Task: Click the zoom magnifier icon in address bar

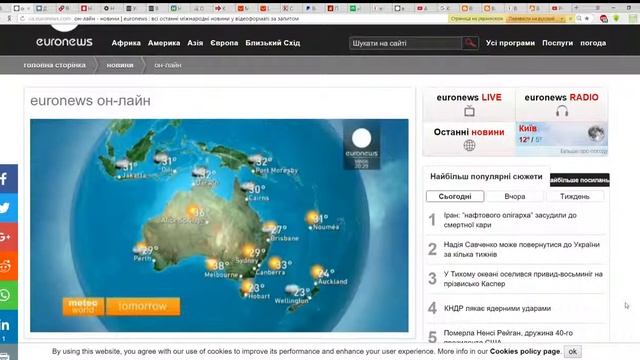Action: click(x=579, y=18)
